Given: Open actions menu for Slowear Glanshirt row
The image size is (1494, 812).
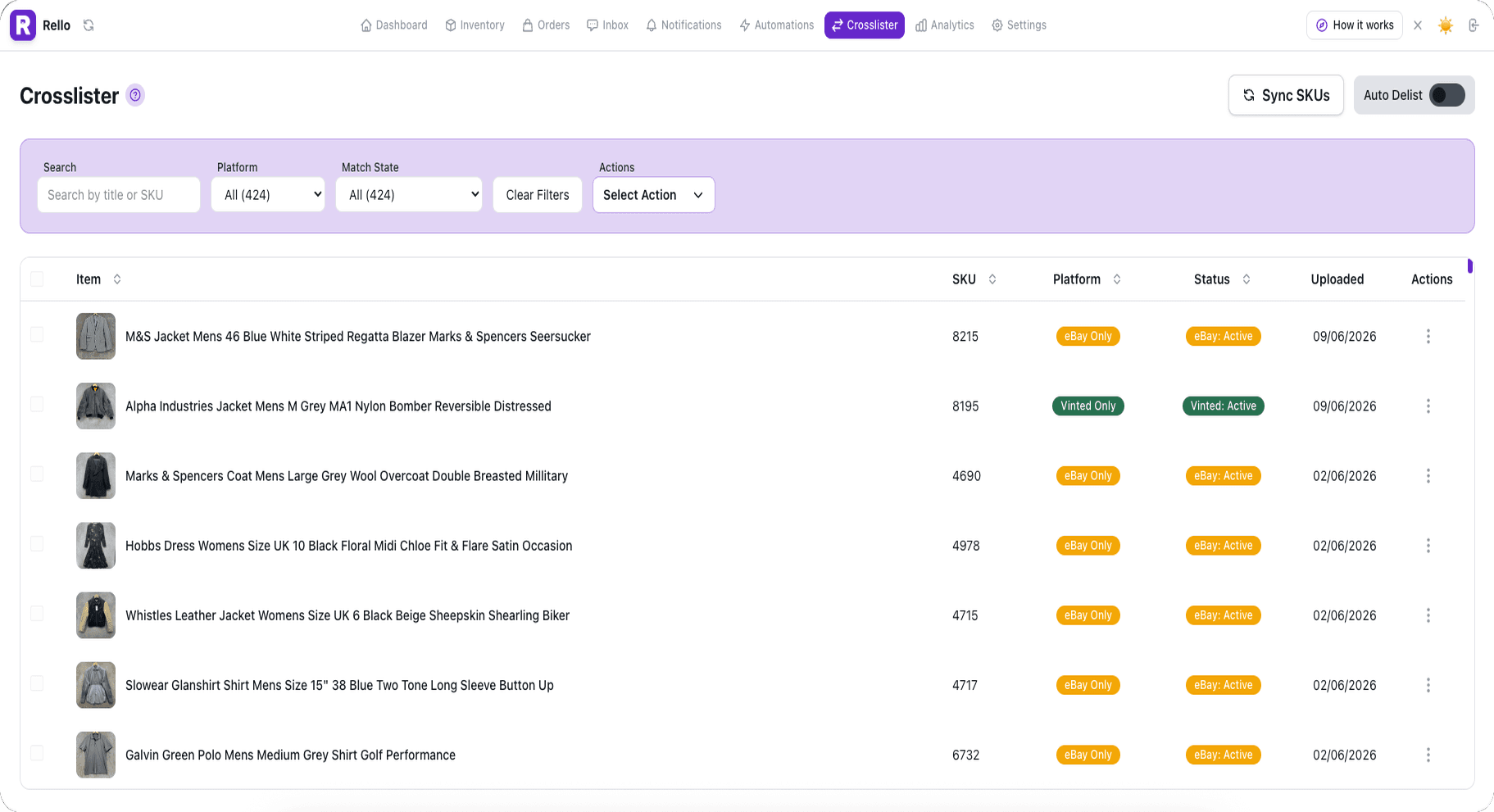Looking at the screenshot, I should (1428, 684).
